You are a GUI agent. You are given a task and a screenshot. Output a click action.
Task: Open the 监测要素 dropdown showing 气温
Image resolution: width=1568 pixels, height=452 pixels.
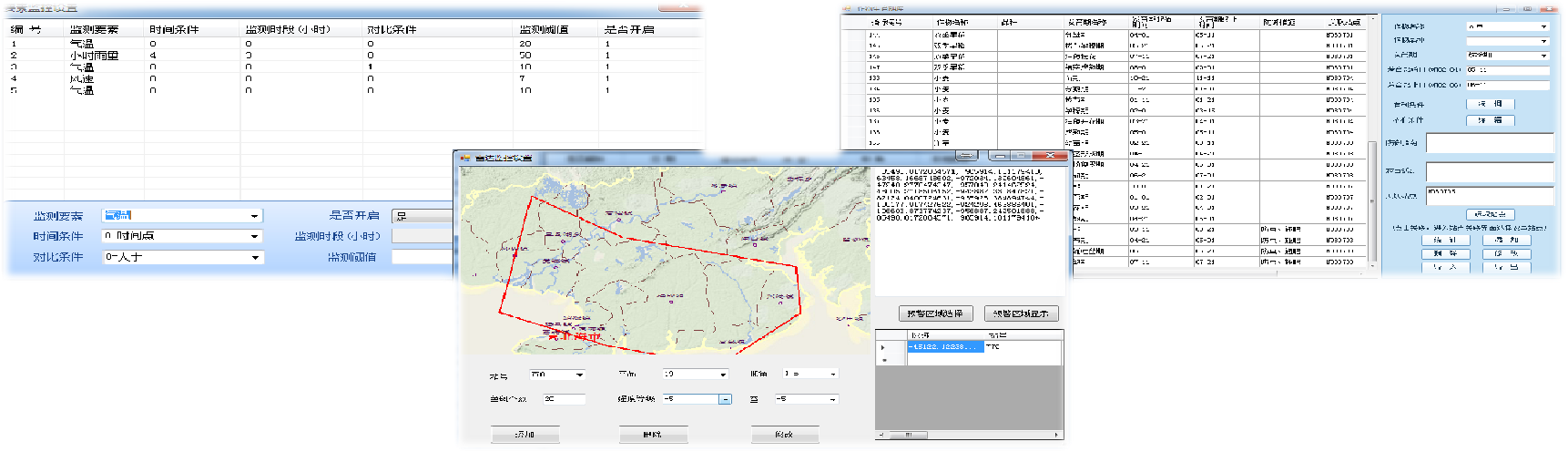pyautogui.click(x=254, y=216)
